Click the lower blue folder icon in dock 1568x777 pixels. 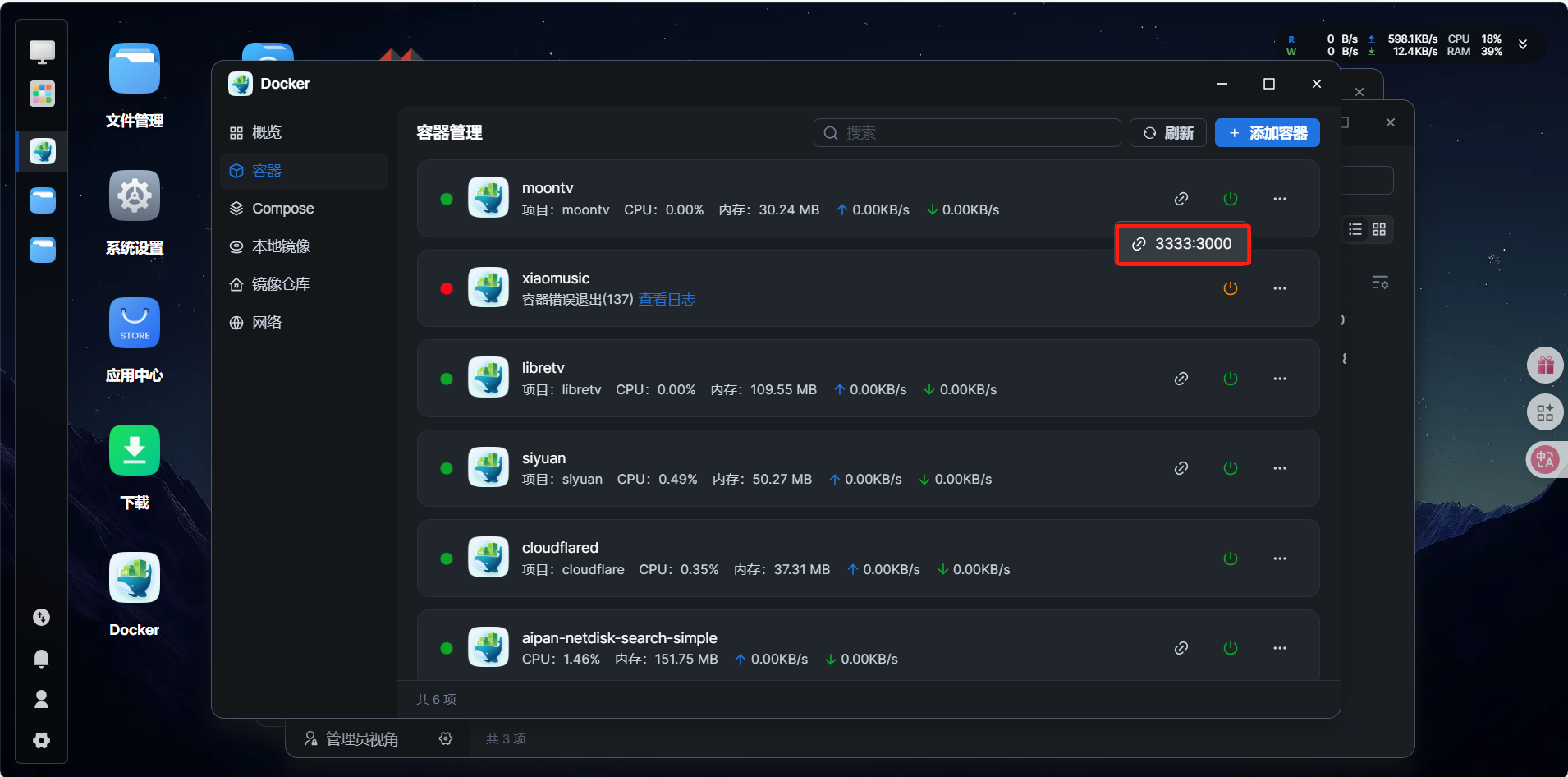[42, 249]
